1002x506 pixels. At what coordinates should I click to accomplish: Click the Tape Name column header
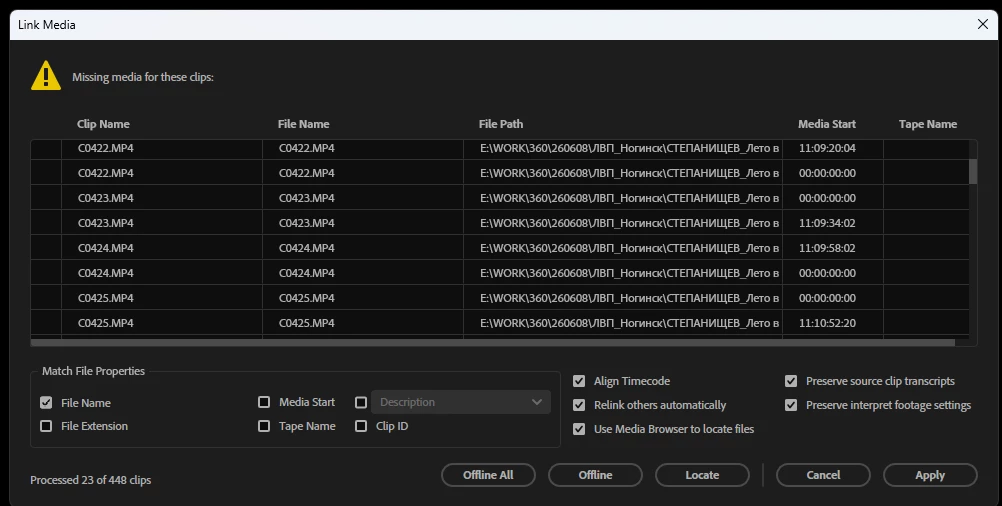point(928,124)
